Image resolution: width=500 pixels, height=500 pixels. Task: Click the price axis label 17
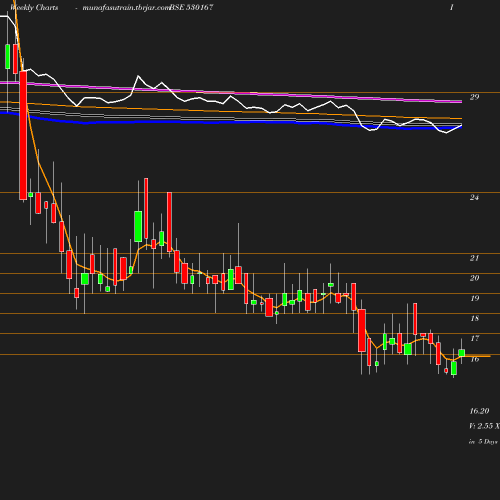click(474, 338)
